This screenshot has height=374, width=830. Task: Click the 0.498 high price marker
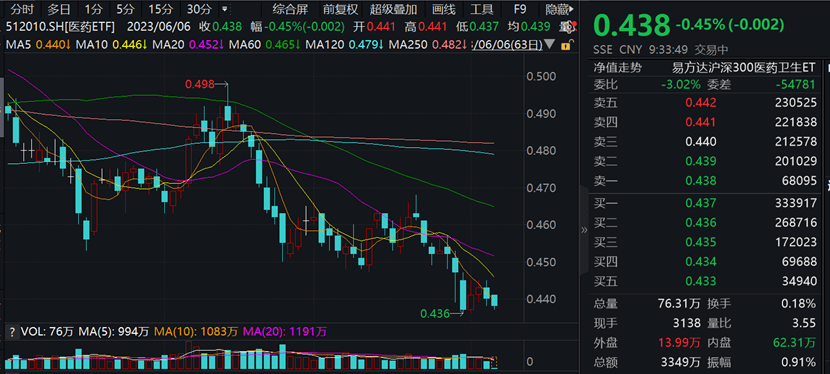[199, 84]
